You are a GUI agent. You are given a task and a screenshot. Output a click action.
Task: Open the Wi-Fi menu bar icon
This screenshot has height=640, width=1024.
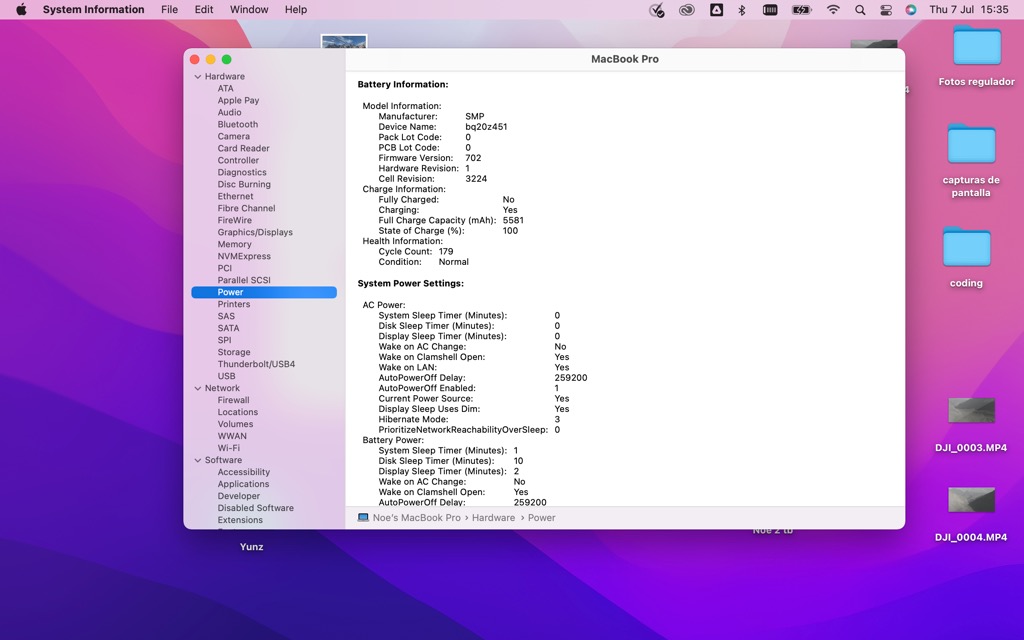click(833, 10)
